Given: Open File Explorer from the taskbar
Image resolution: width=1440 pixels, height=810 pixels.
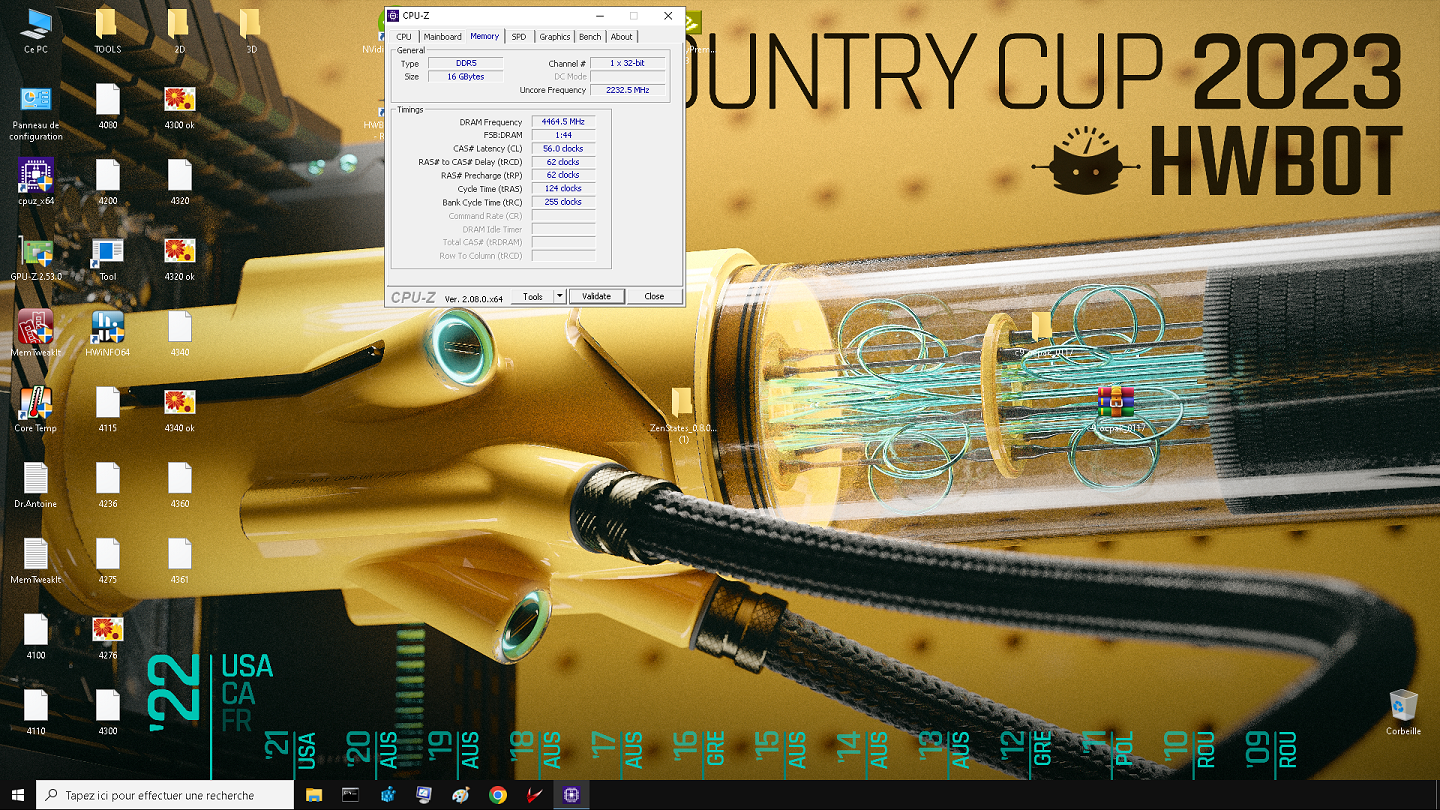Looking at the screenshot, I should [314, 795].
